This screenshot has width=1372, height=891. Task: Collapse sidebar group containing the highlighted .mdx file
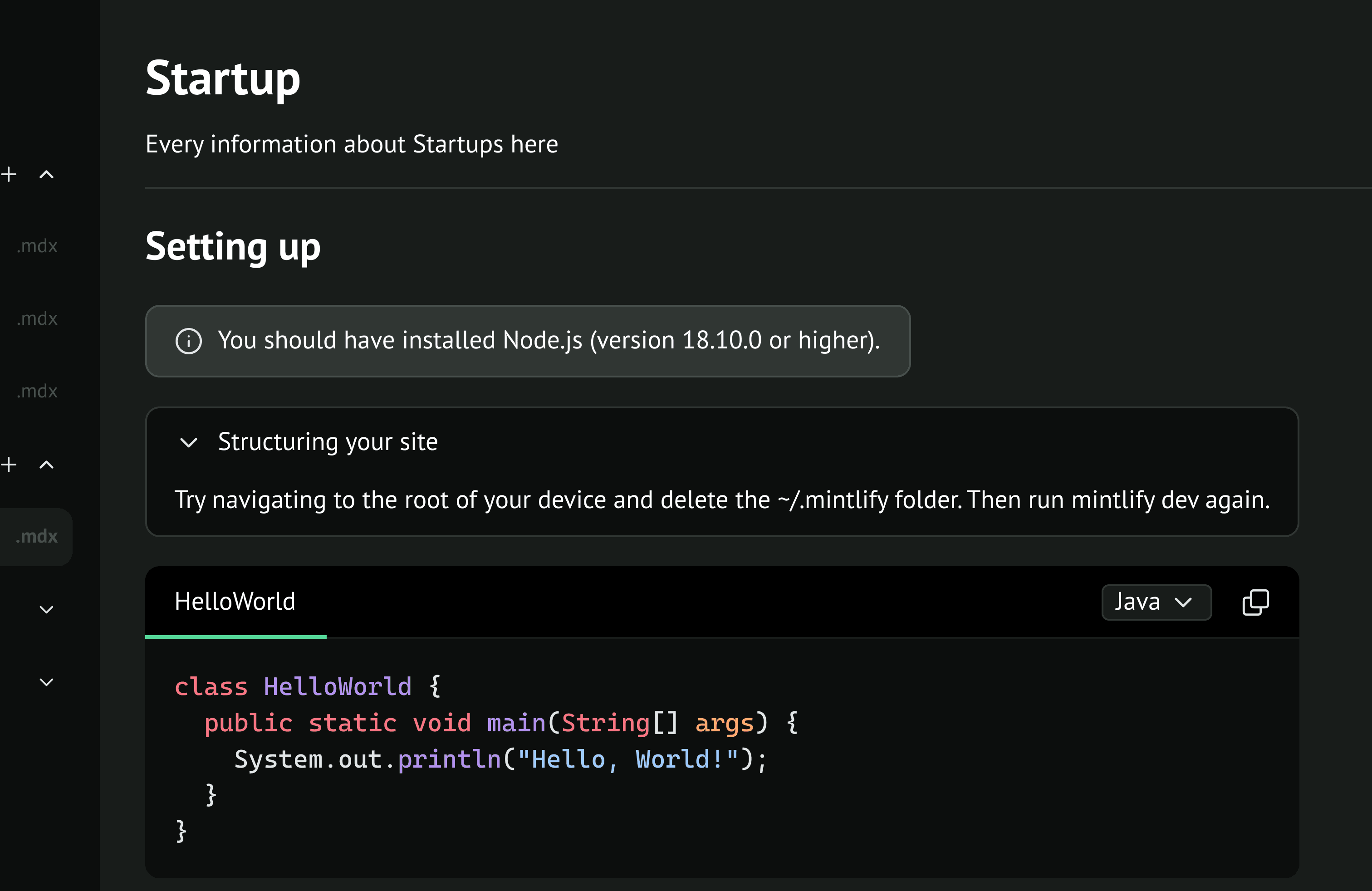(x=47, y=465)
